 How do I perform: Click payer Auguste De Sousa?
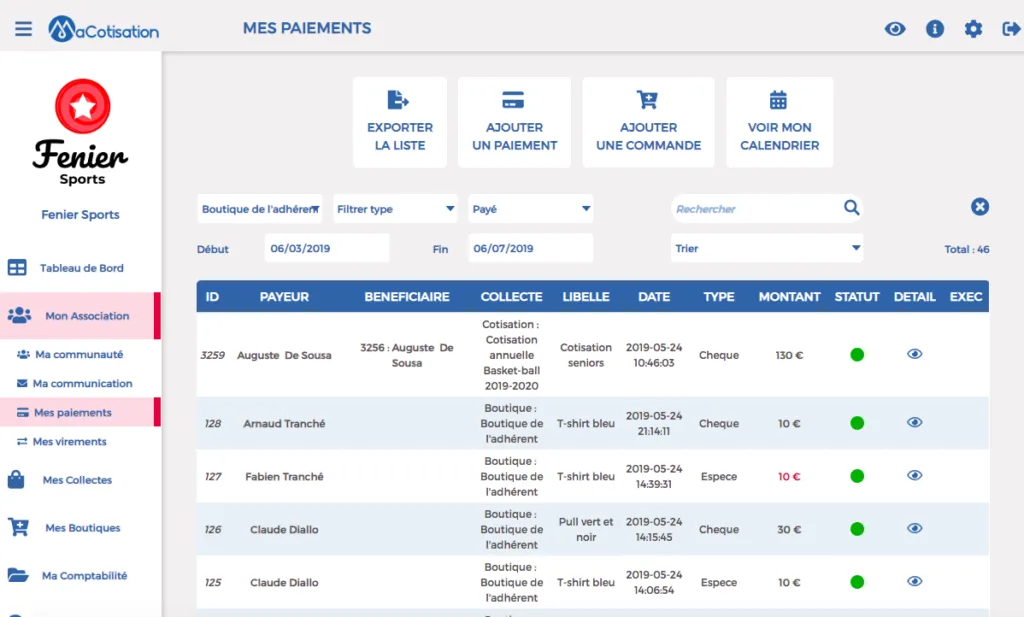coord(284,355)
